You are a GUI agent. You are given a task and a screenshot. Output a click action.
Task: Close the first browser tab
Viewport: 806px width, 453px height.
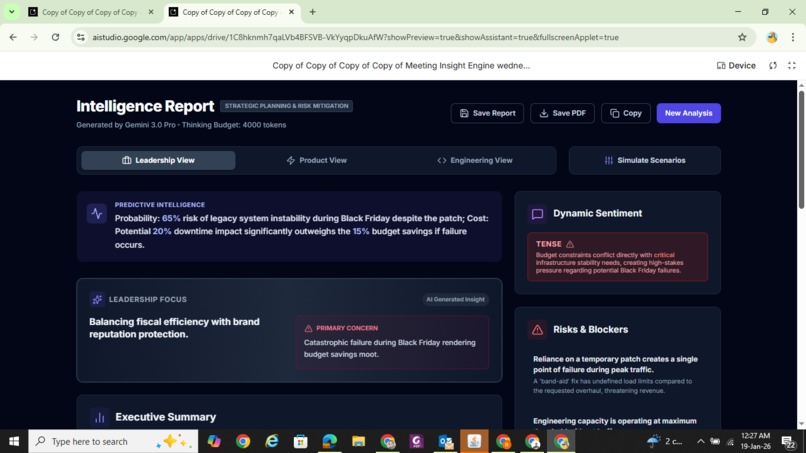click(151, 12)
